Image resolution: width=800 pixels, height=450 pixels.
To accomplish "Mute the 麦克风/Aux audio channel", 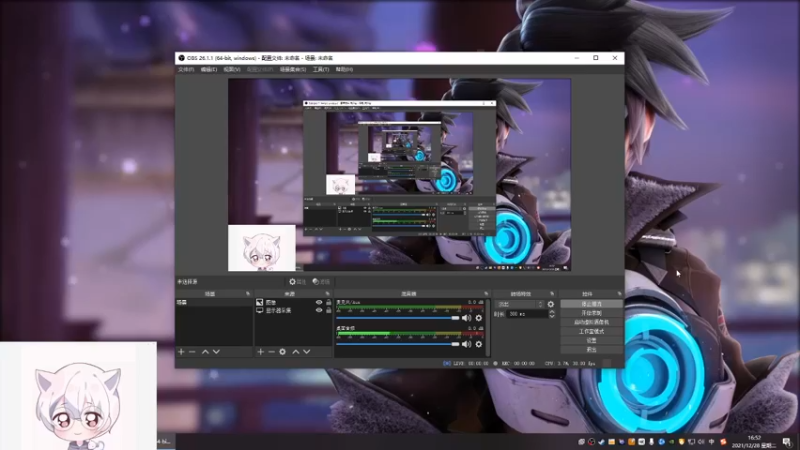I will [x=466, y=318].
